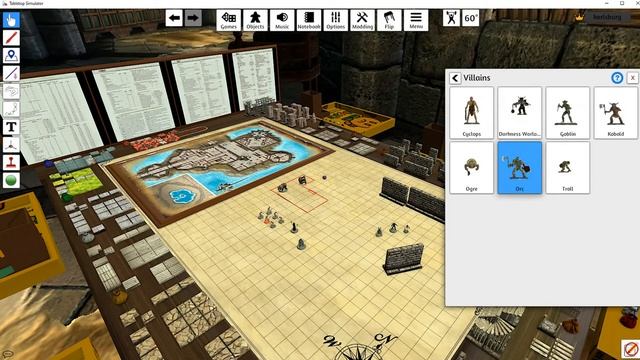
Task: Open the Modding menu
Action: [362, 20]
